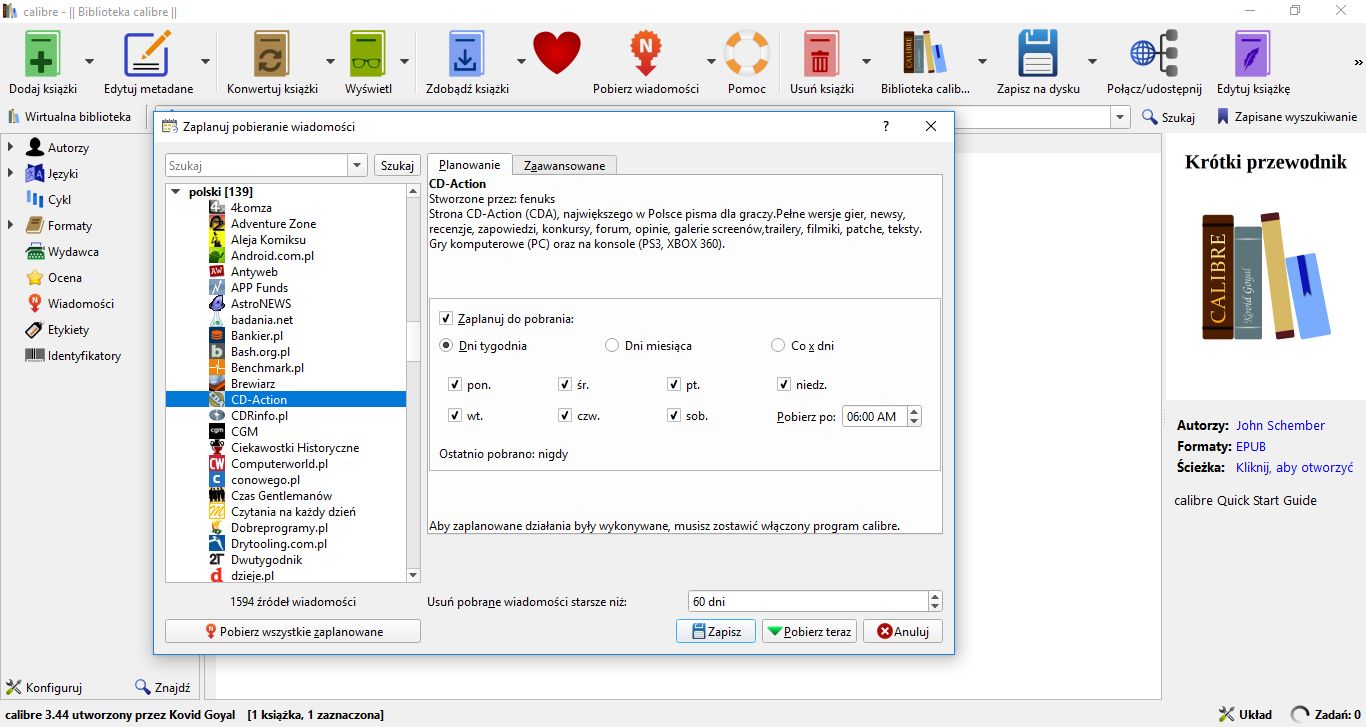The width and height of the screenshot is (1366, 727).
Task: Switch to Planowanie tab
Action: pos(469,165)
